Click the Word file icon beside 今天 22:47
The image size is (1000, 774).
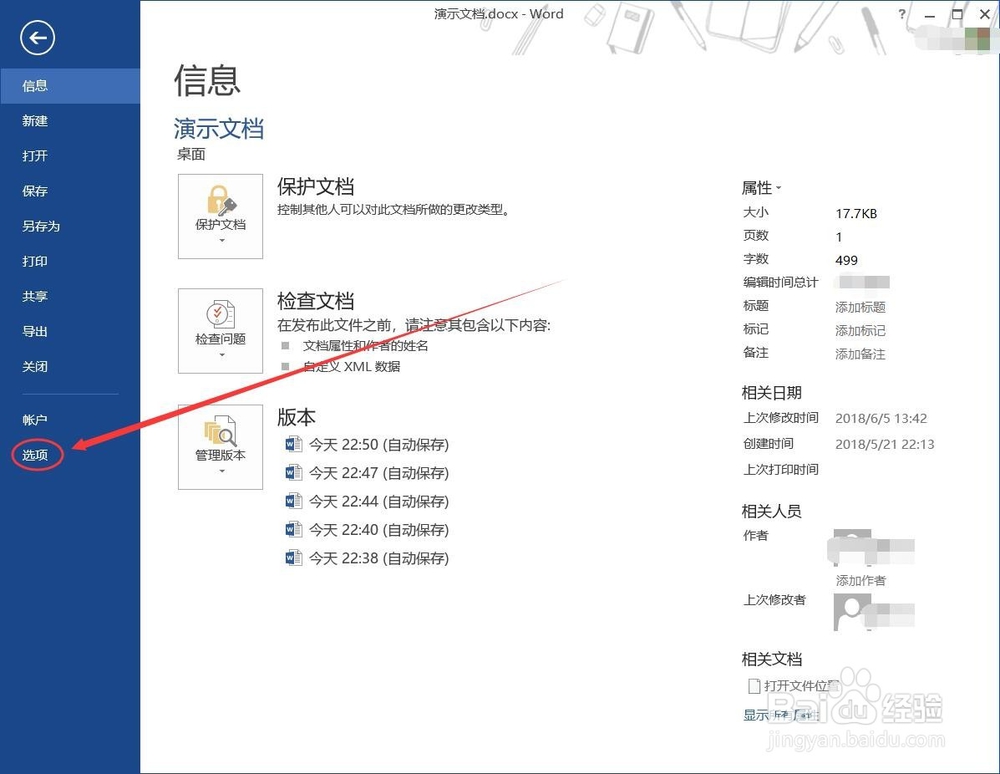pos(293,472)
